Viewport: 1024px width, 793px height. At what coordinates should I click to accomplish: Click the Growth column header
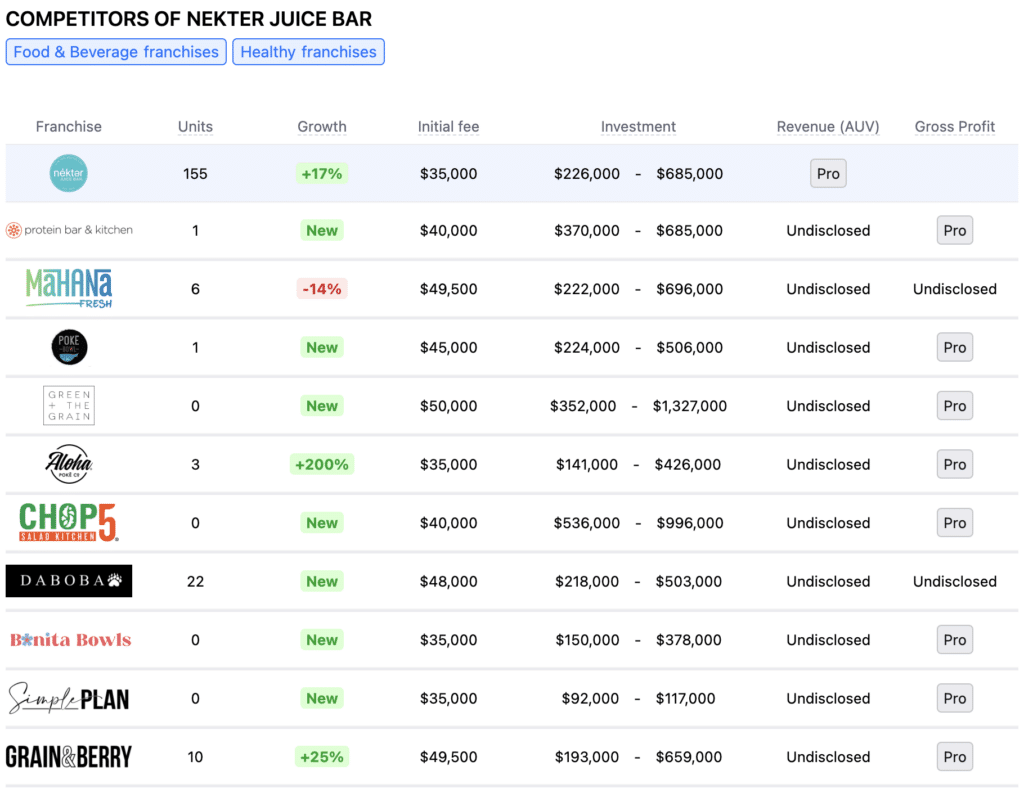322,126
